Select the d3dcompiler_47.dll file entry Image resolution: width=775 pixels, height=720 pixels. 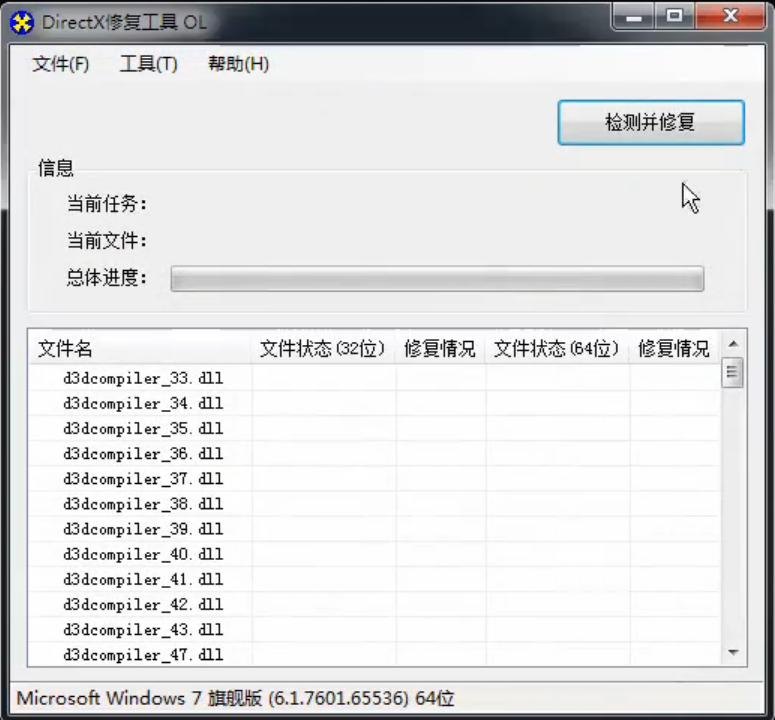[143, 655]
